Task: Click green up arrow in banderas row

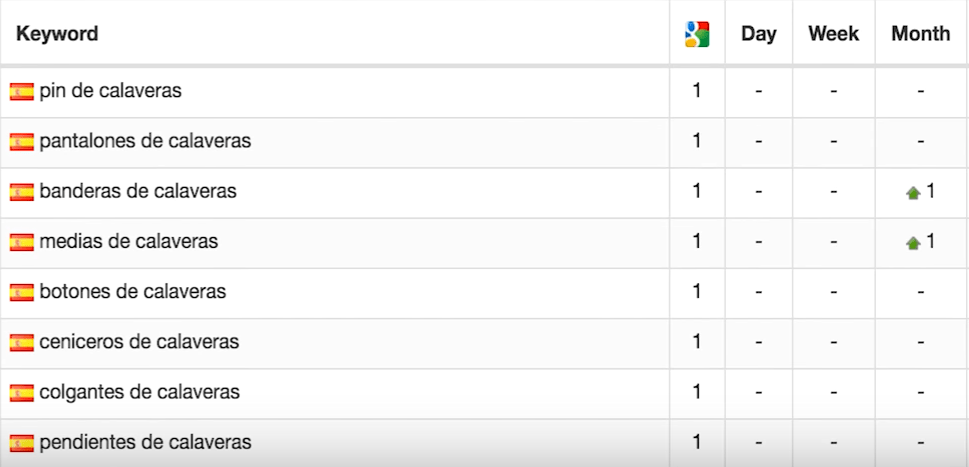Action: [x=912, y=193]
